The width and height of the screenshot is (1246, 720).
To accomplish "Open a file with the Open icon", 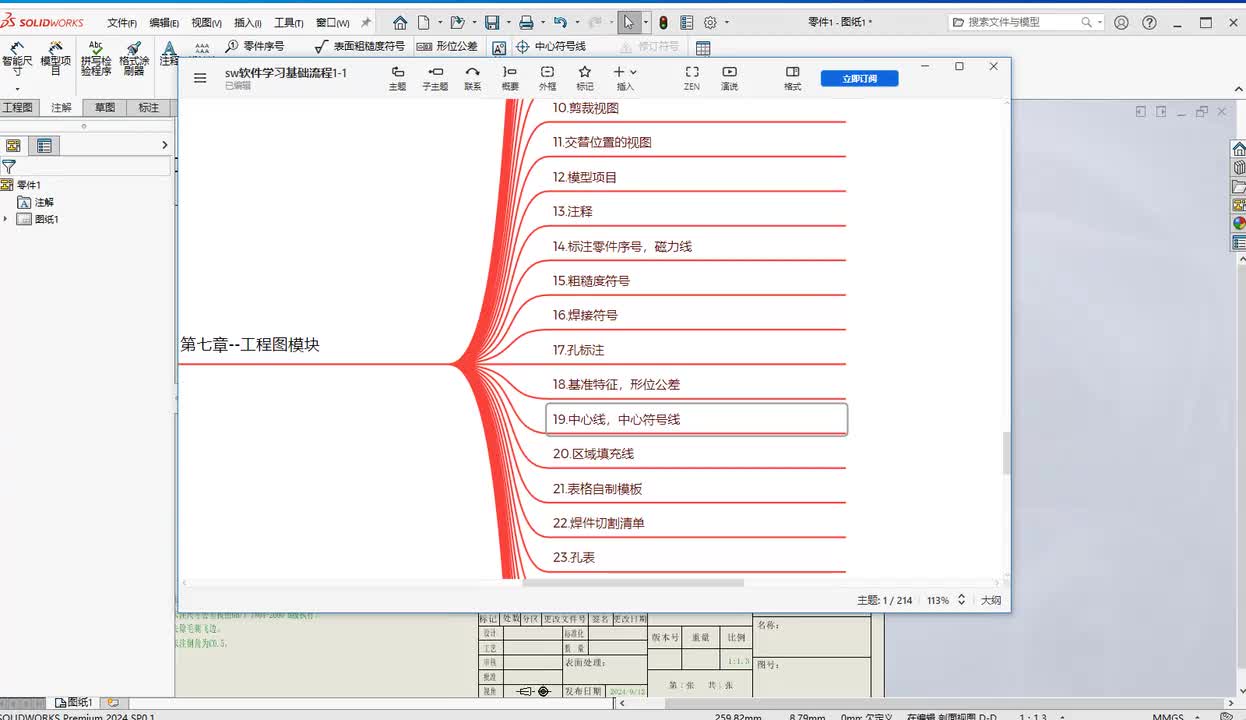I will click(457, 22).
